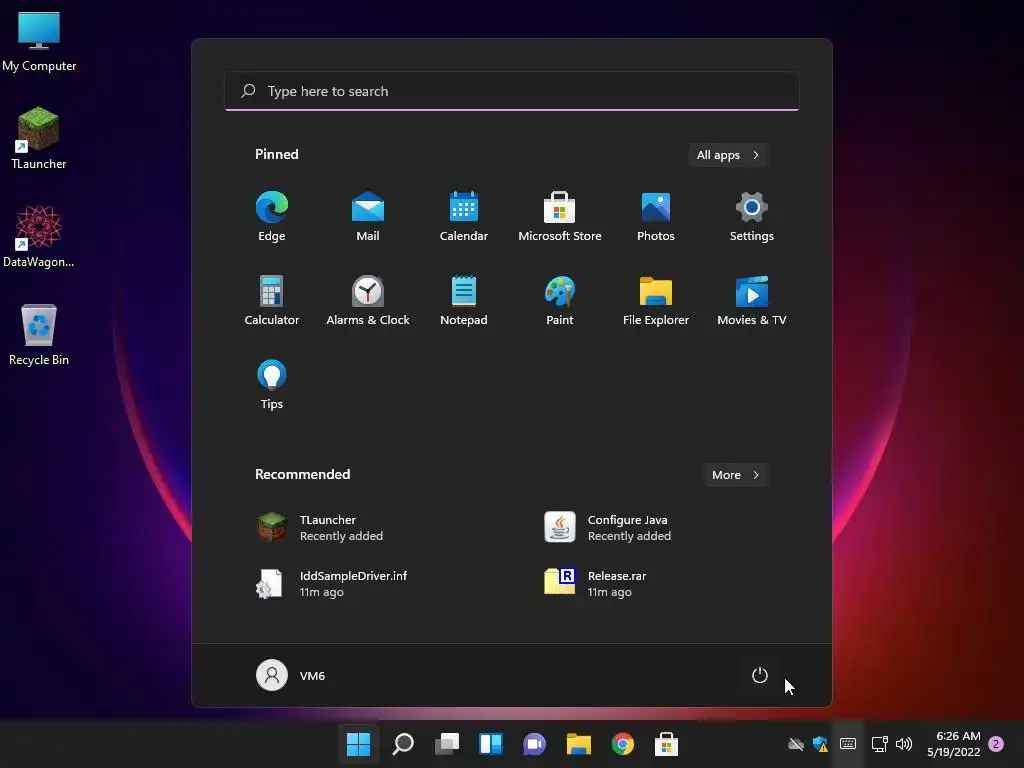This screenshot has width=1024, height=768.
Task: Open Edge from pinned apps
Action: 272,217
